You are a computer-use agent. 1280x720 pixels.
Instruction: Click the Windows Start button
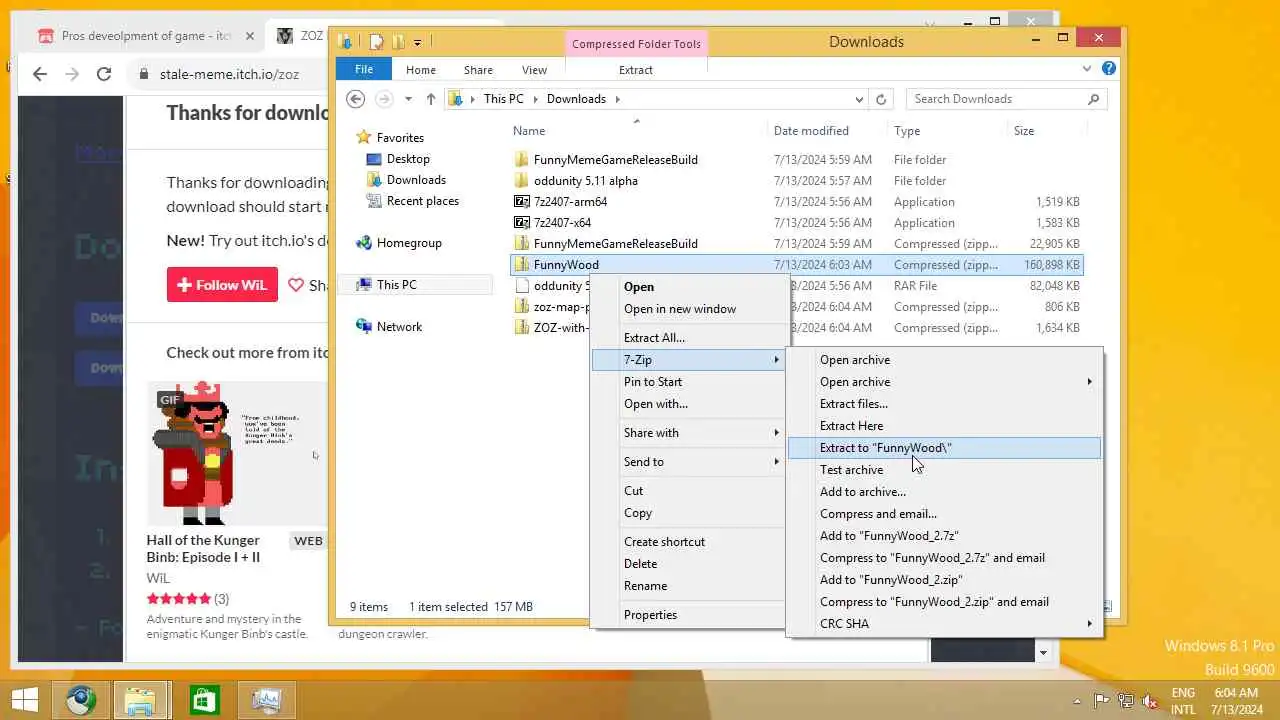coord(25,700)
